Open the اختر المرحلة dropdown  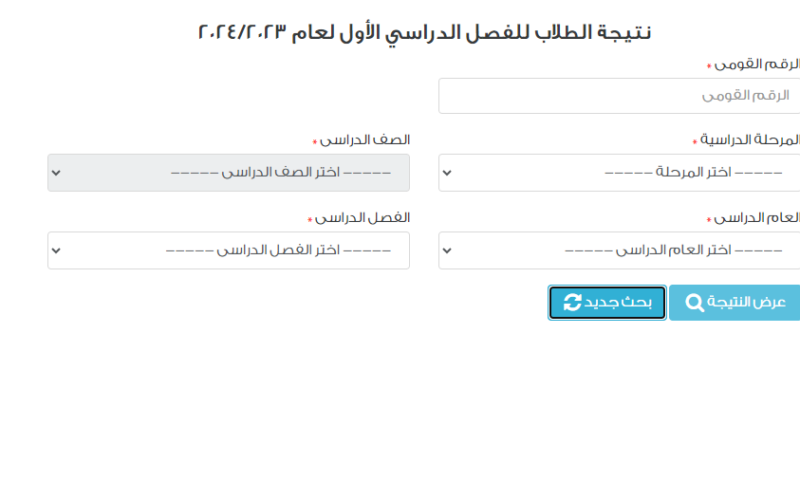[x=620, y=173]
